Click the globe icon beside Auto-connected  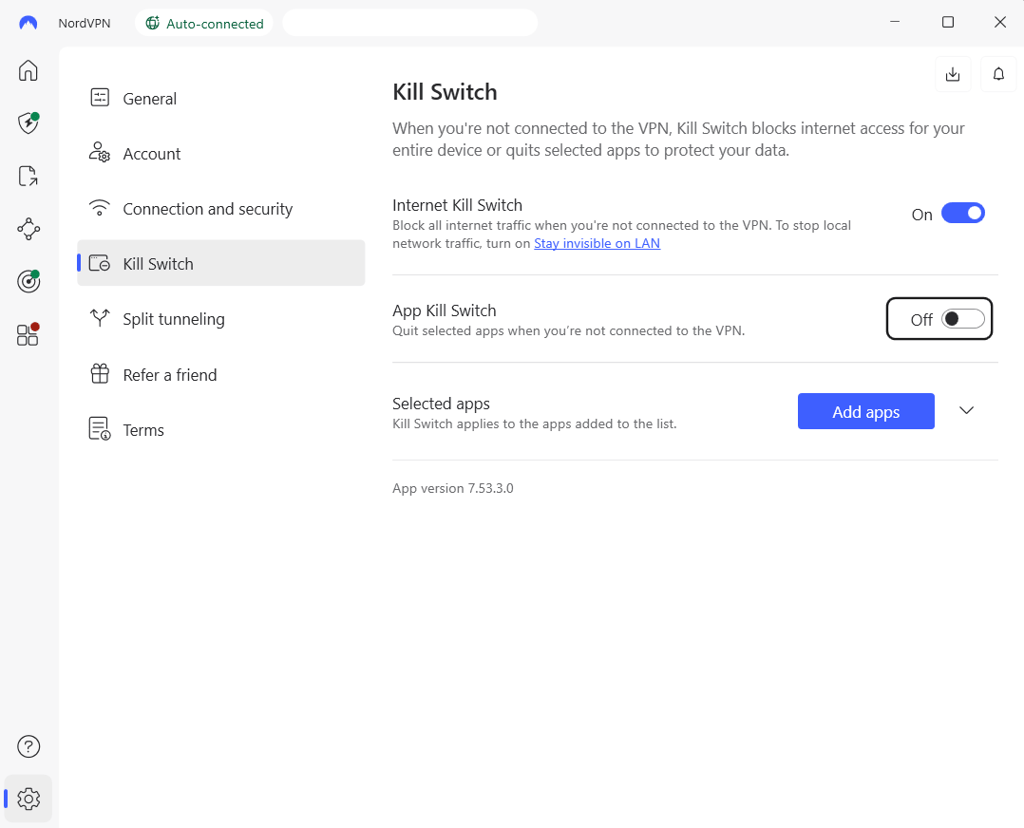pyautogui.click(x=152, y=24)
